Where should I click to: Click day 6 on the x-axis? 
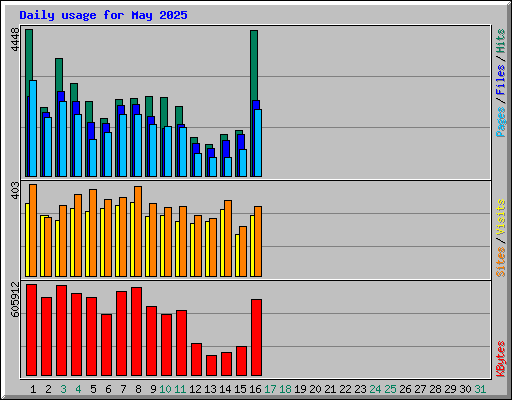coord(108,389)
